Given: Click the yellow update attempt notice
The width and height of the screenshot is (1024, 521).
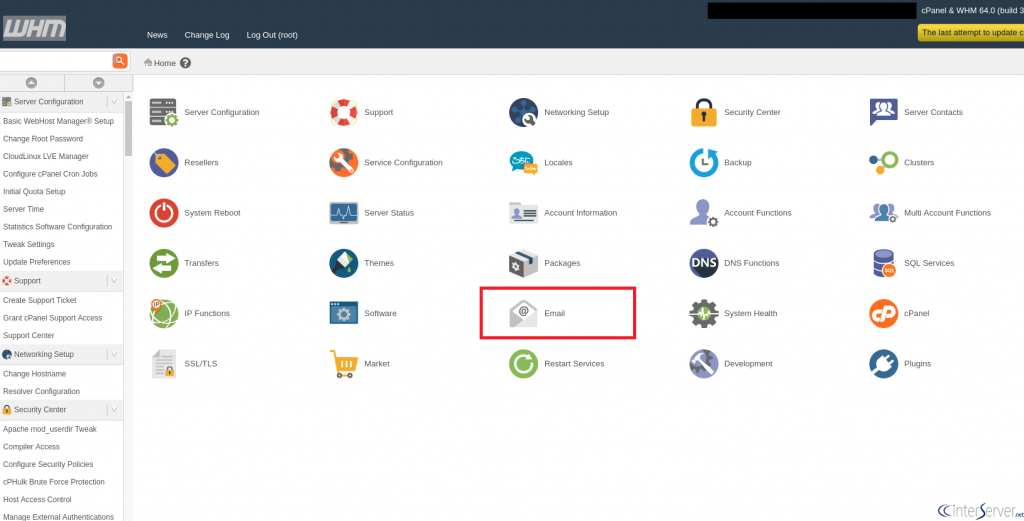Looking at the screenshot, I should [971, 33].
